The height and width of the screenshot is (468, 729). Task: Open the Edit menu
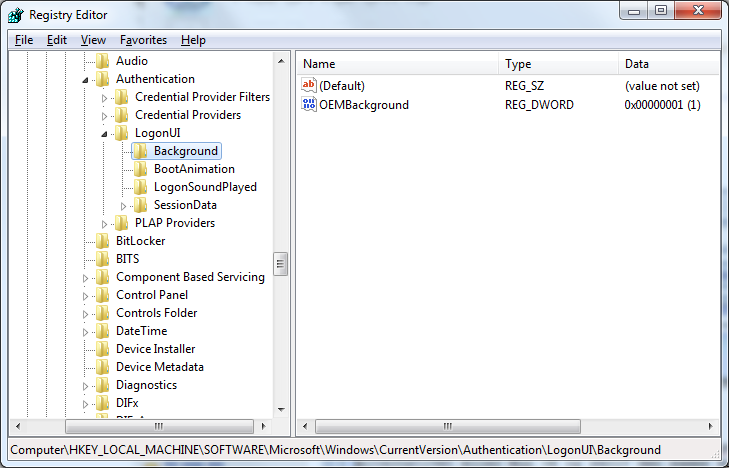click(x=57, y=40)
